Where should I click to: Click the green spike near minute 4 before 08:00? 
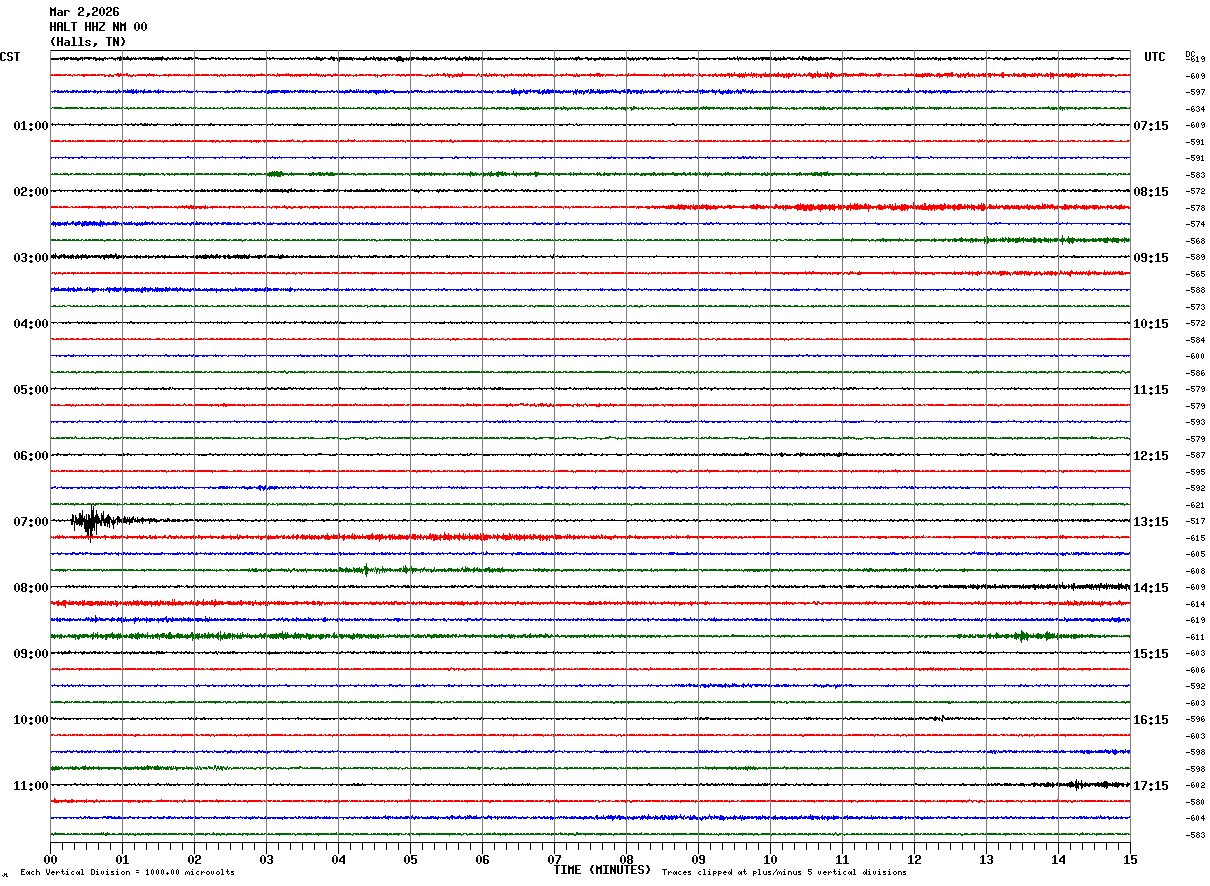[x=366, y=570]
